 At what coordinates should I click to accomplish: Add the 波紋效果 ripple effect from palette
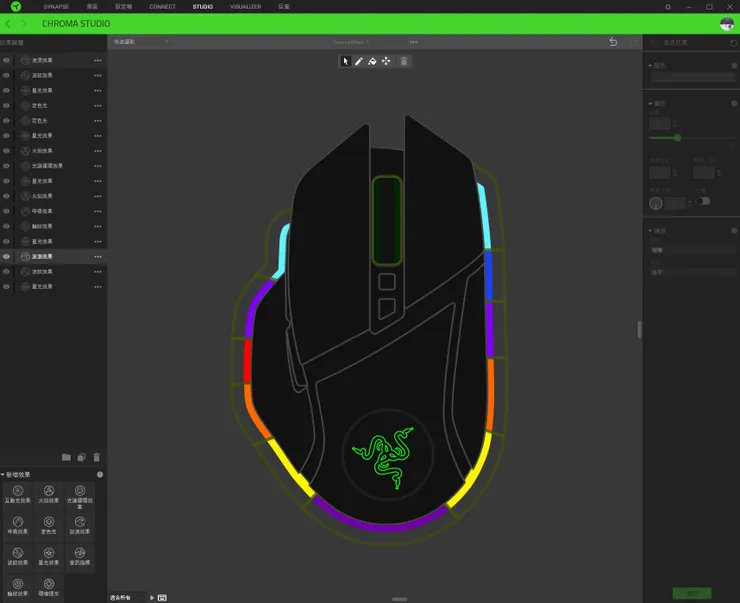click(18, 557)
